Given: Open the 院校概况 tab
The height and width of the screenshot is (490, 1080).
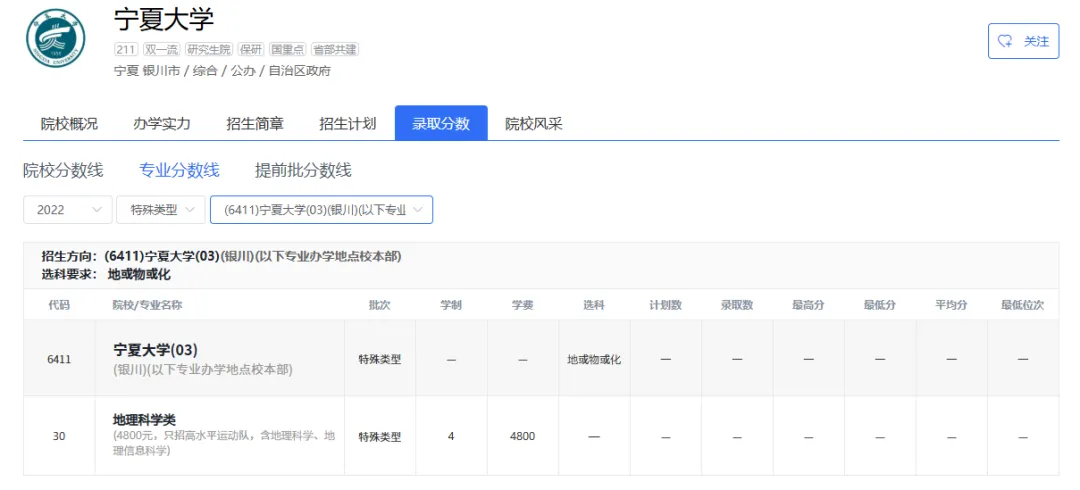Looking at the screenshot, I should tap(69, 124).
